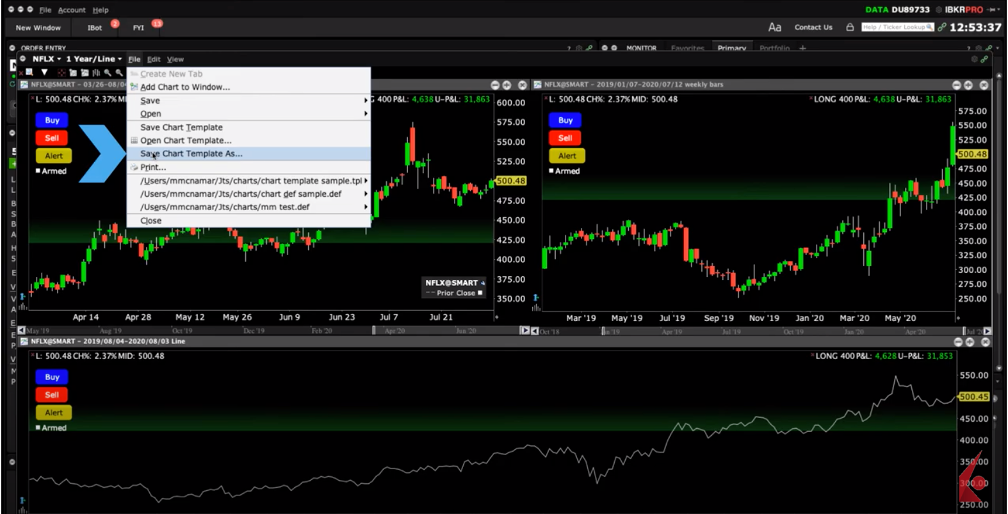Select Save Chart Template As... menu entry

click(x=191, y=154)
